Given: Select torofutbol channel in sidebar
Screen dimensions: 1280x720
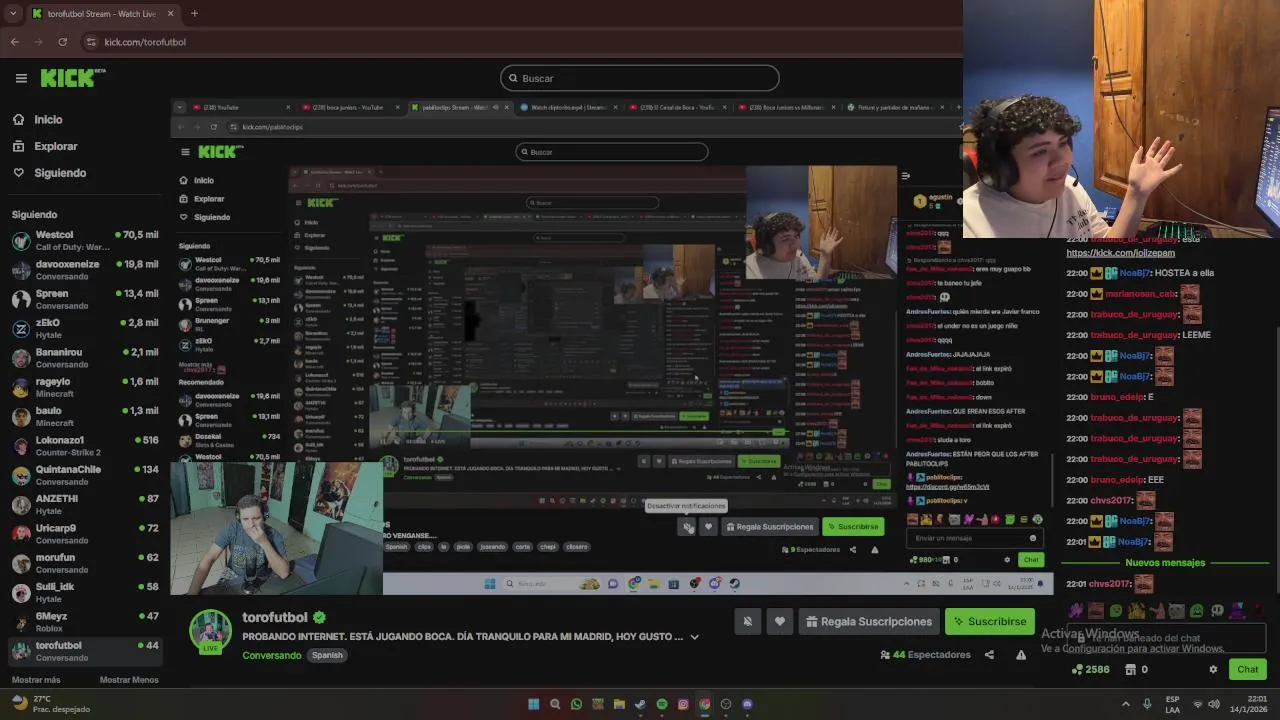Looking at the screenshot, I should [x=85, y=651].
